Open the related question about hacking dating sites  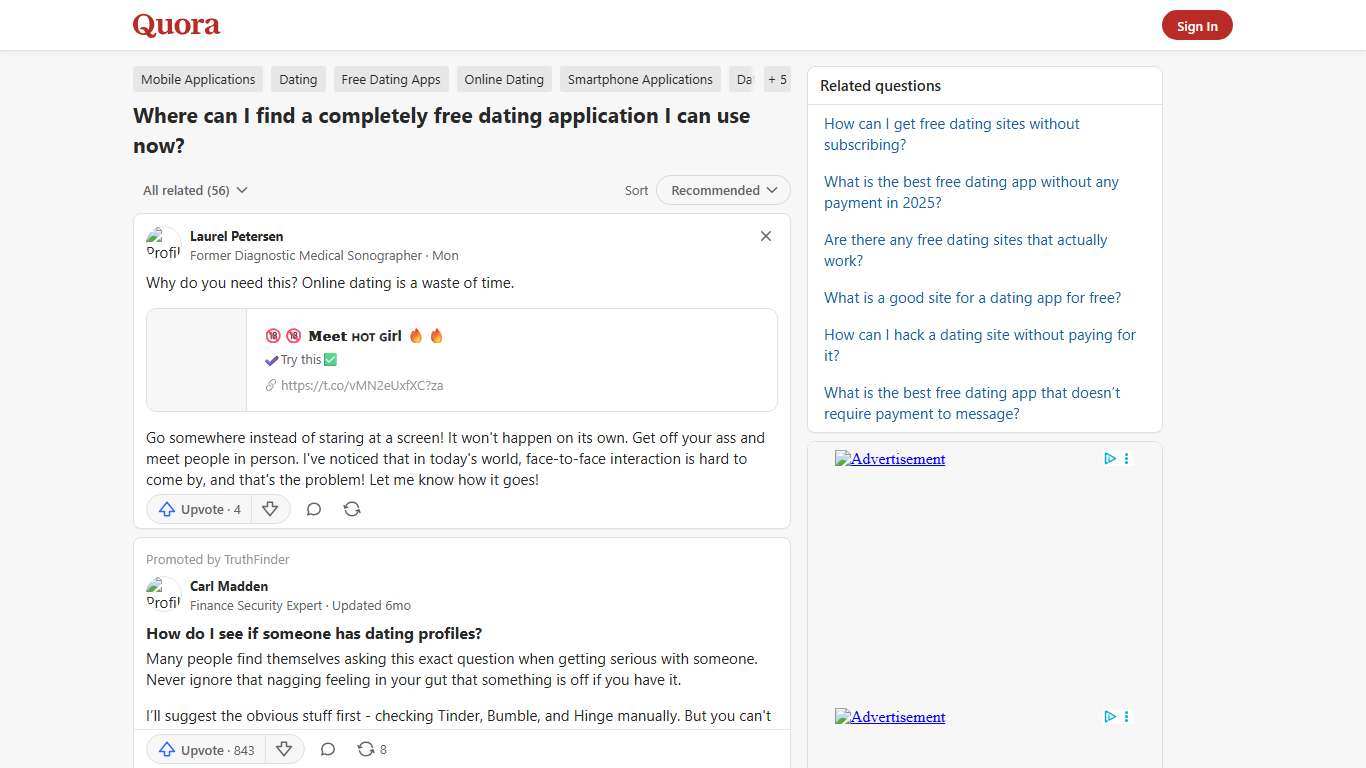(979, 345)
